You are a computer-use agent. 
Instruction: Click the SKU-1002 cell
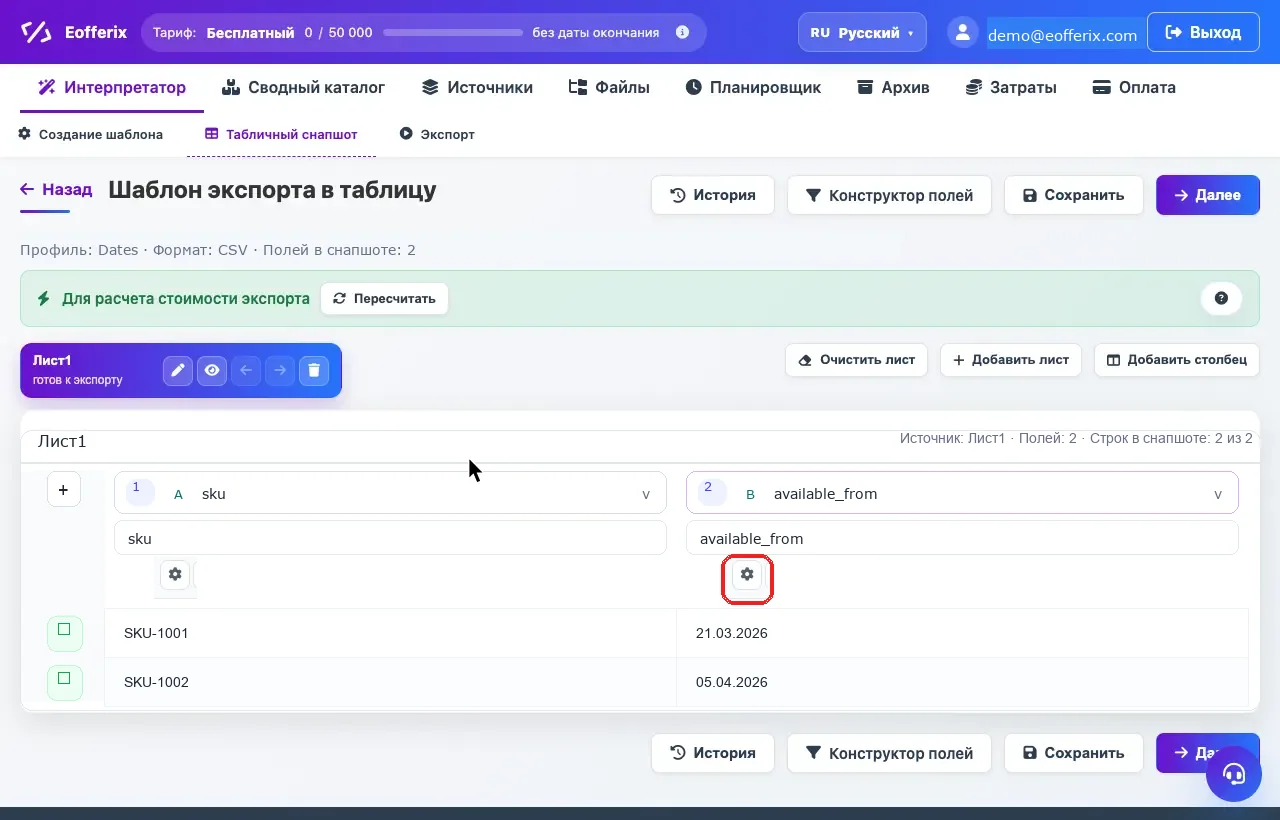pos(390,682)
